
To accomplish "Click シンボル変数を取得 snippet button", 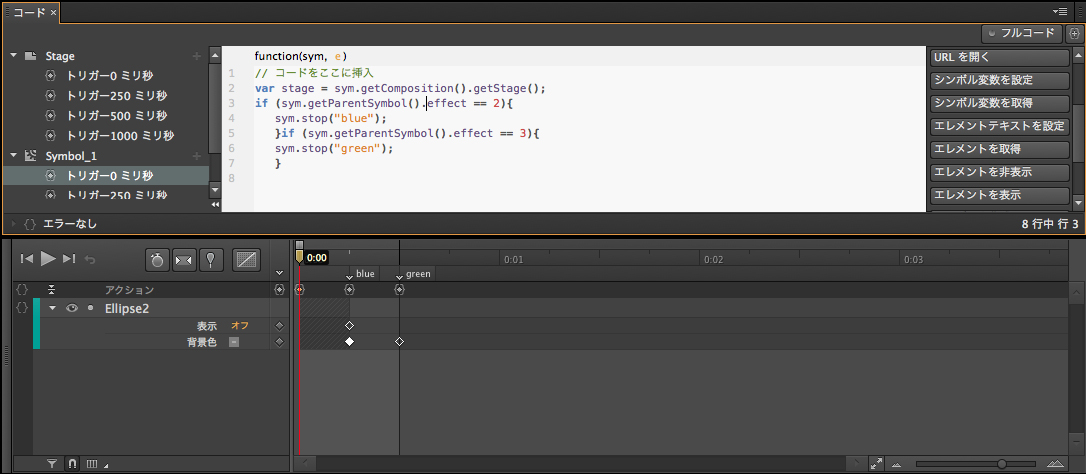I will pos(999,103).
